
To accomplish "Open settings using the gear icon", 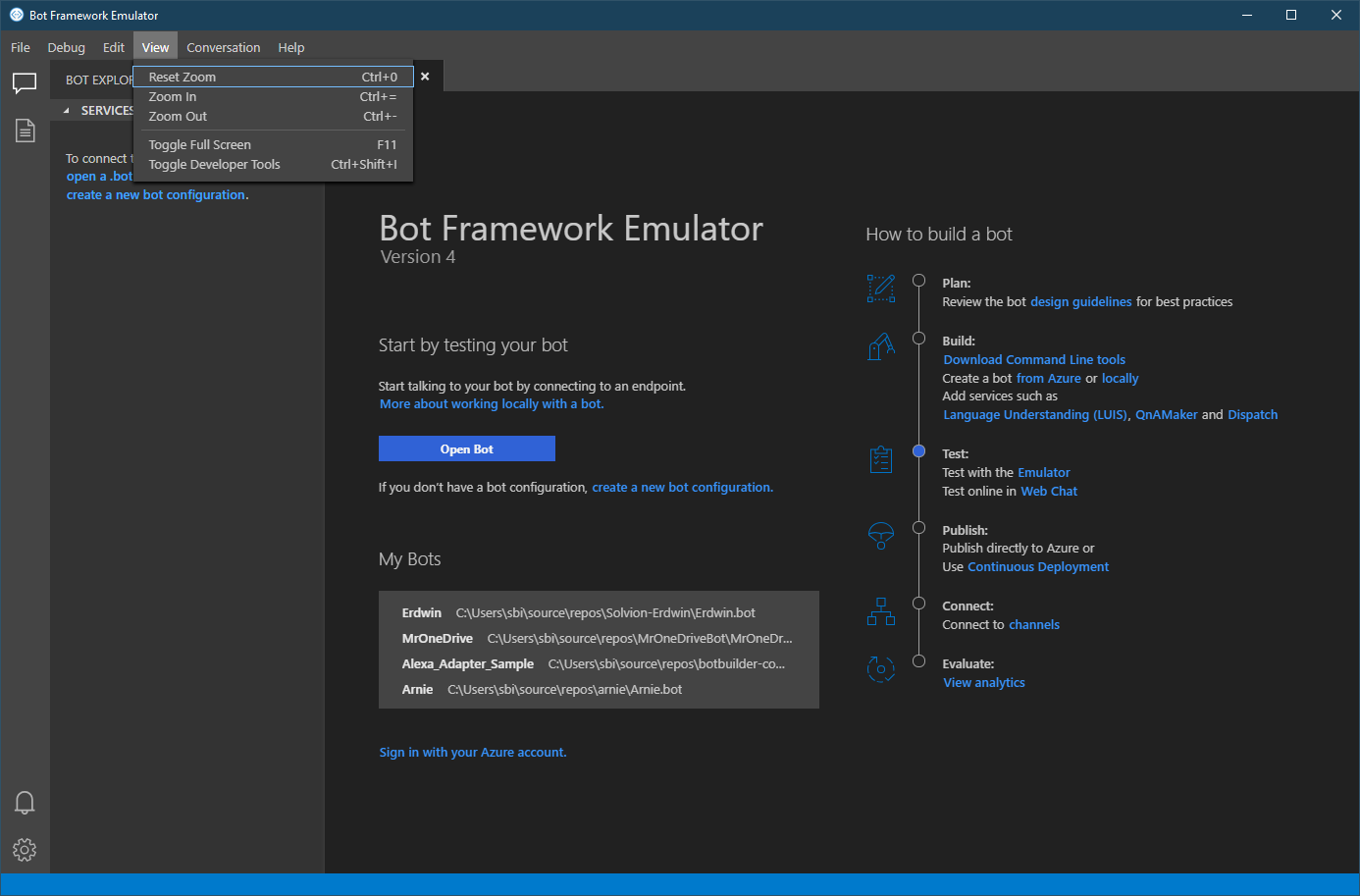I will coord(25,850).
